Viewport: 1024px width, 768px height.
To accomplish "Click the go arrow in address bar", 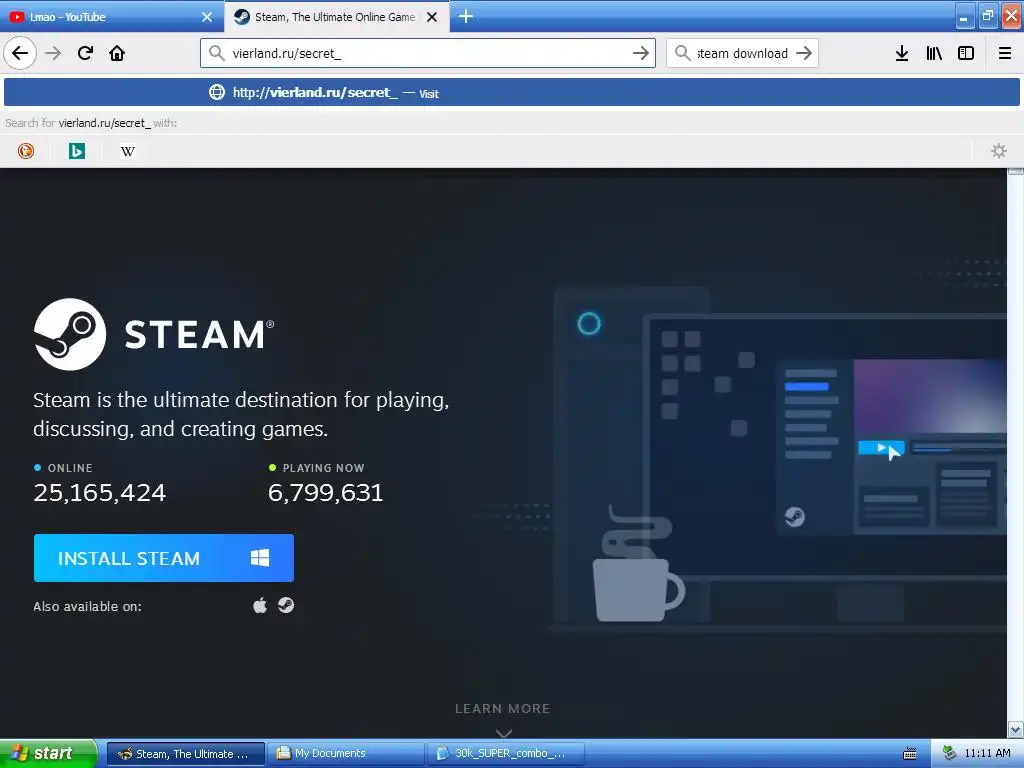I will tap(641, 53).
